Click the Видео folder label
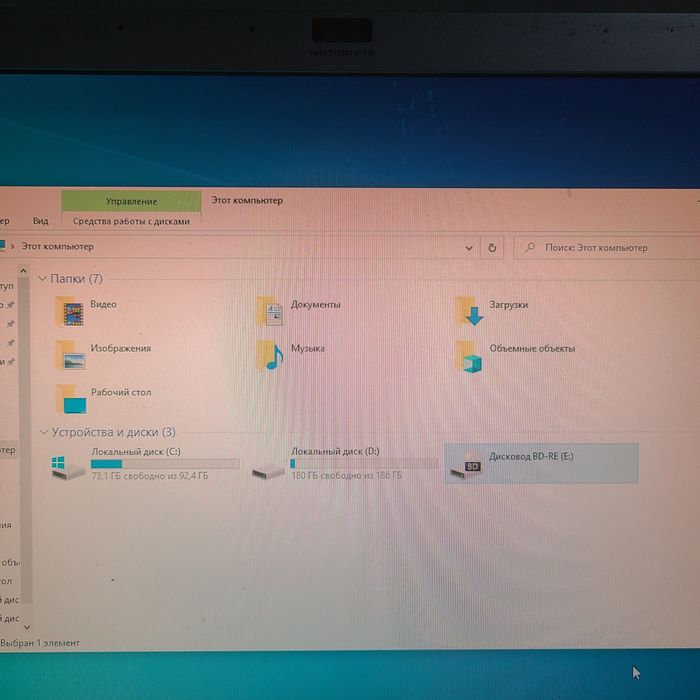Screen dimensions: 700x700 (x=104, y=304)
